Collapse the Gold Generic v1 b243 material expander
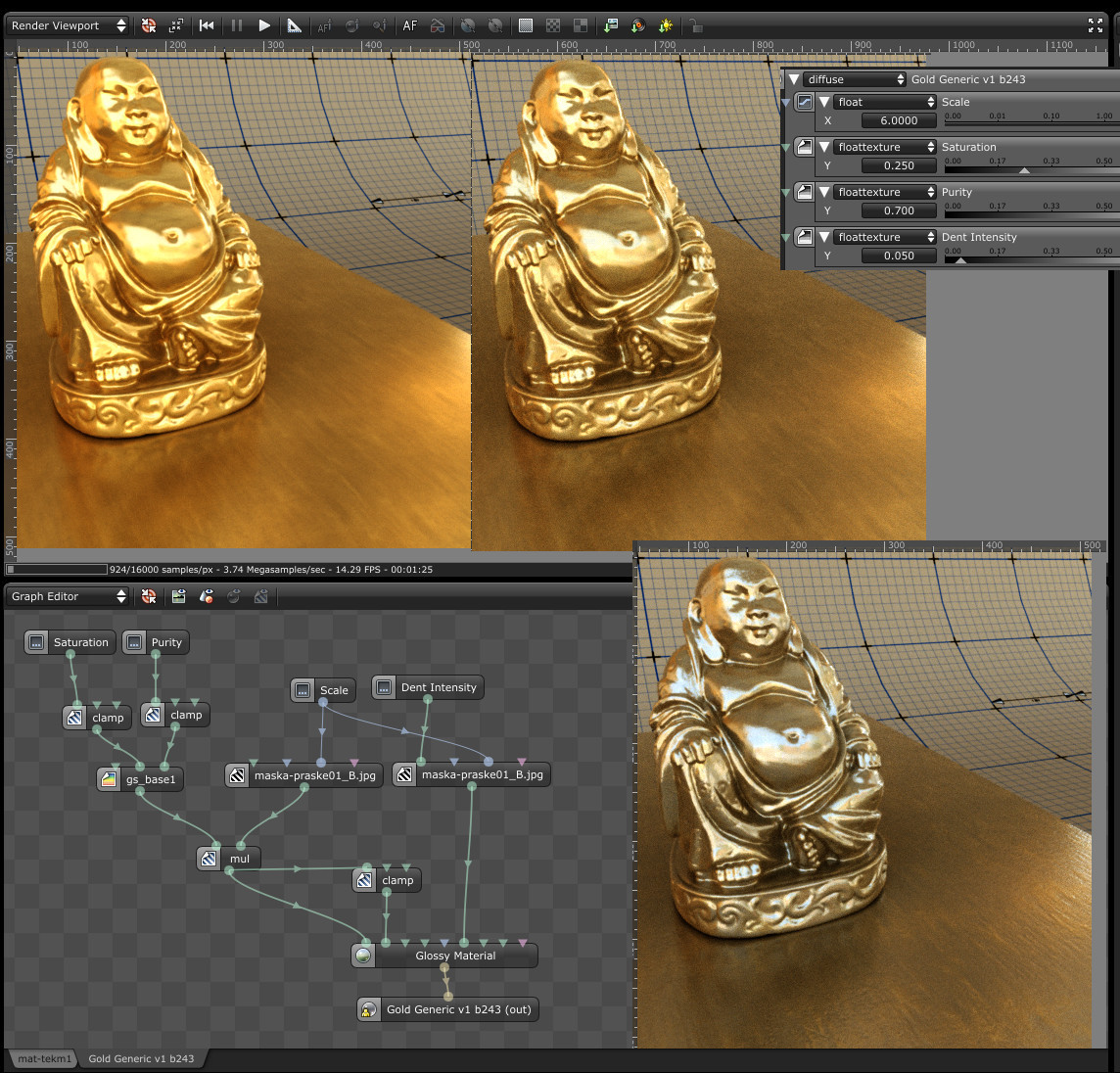The width and height of the screenshot is (1120, 1073). pyautogui.click(x=794, y=79)
